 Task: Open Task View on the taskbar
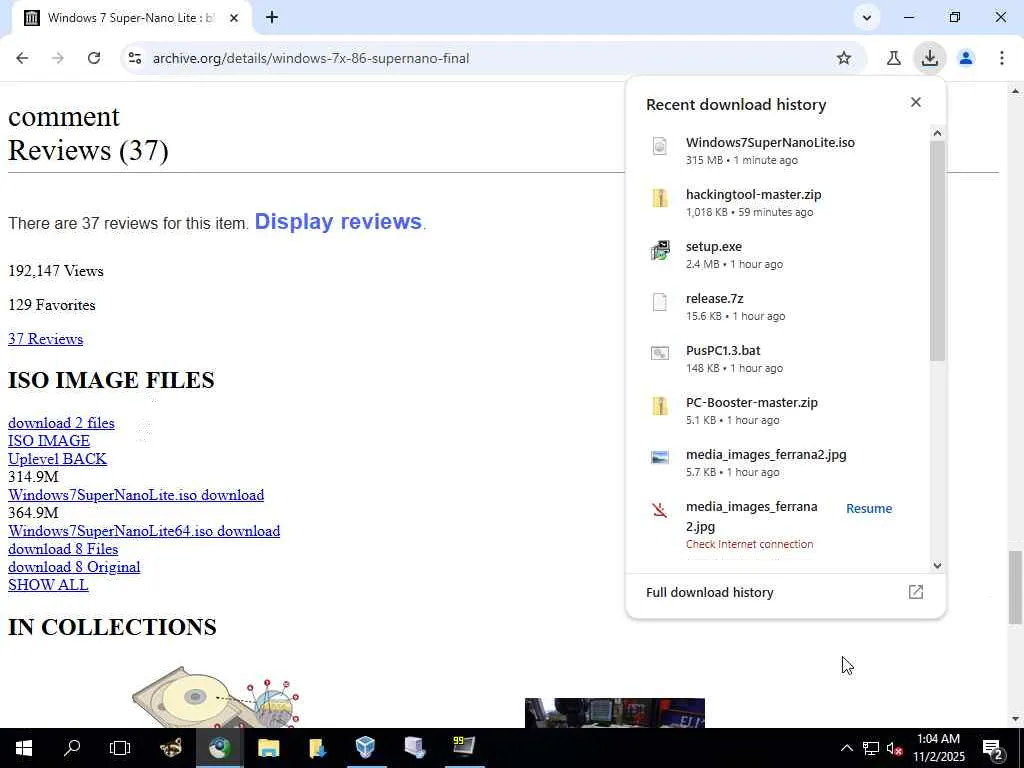coord(120,748)
